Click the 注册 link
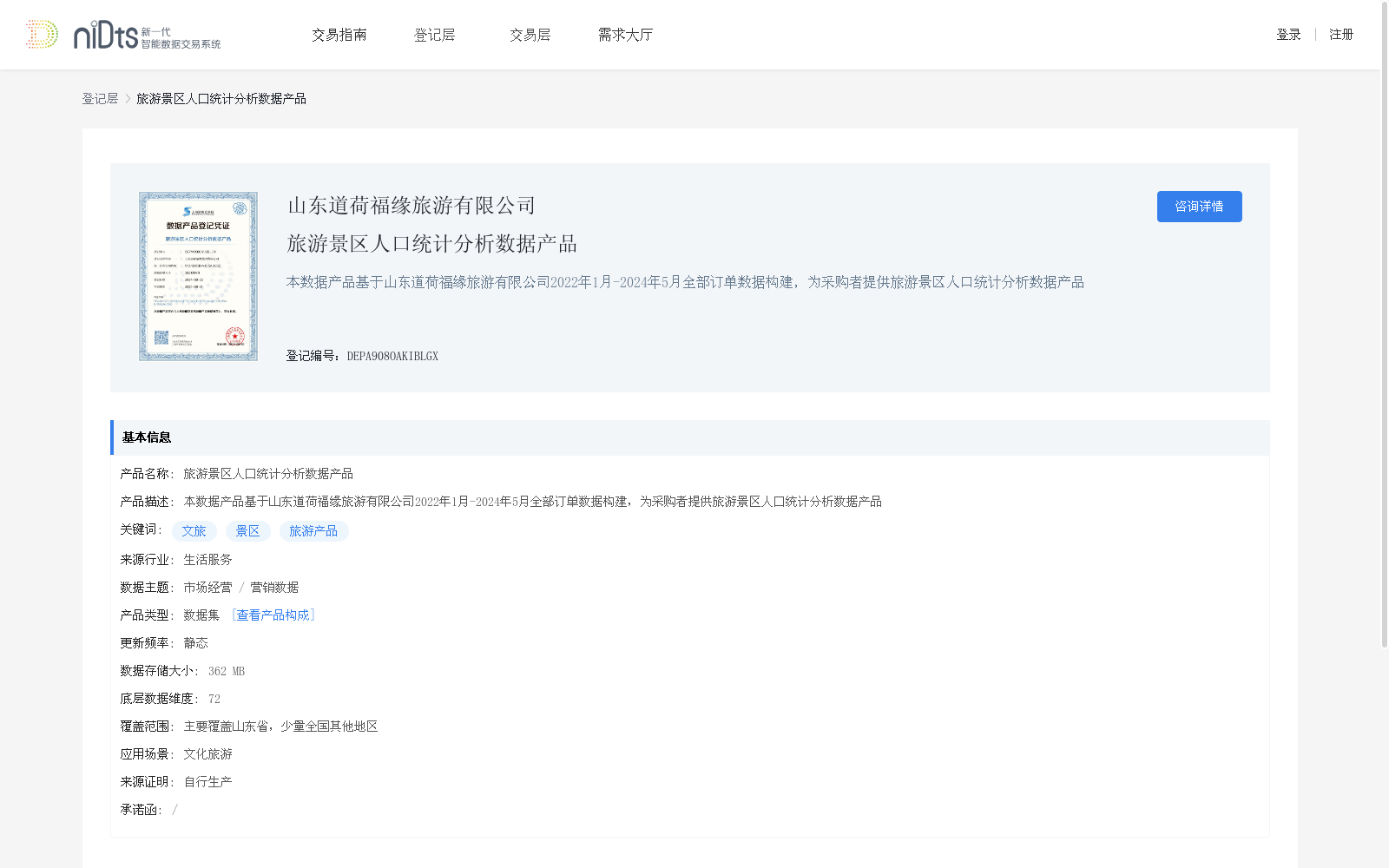This screenshot has width=1389, height=868. 1341,35
